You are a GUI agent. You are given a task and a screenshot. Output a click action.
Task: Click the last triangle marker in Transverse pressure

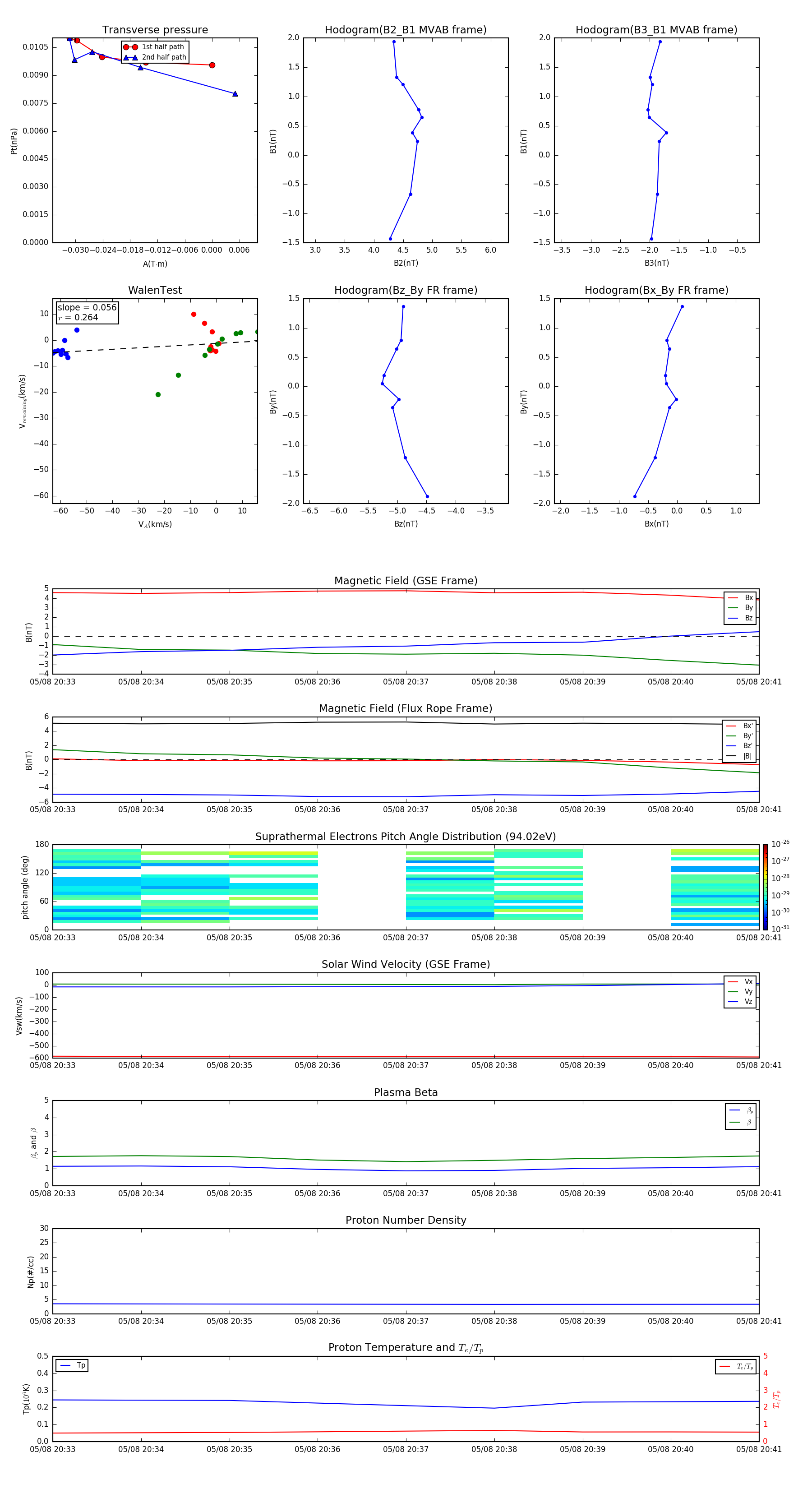coord(235,94)
